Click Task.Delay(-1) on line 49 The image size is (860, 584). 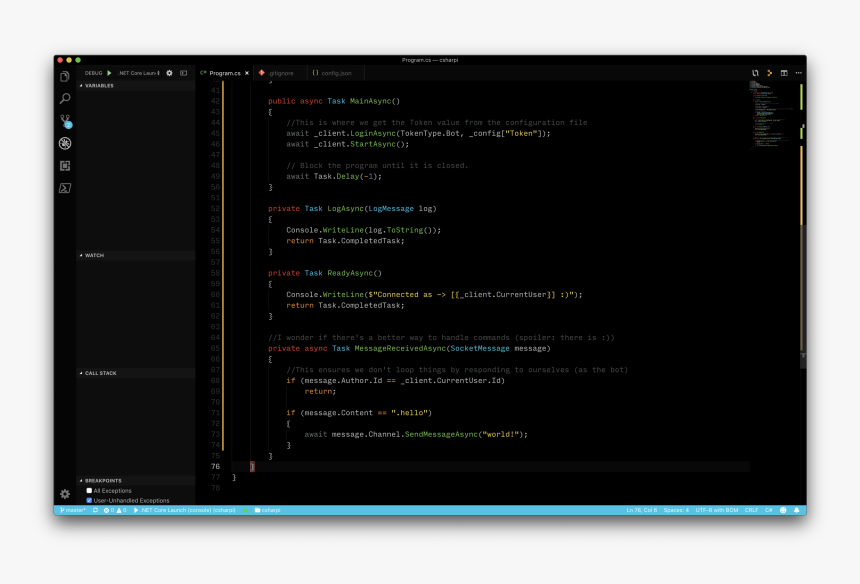pos(346,177)
